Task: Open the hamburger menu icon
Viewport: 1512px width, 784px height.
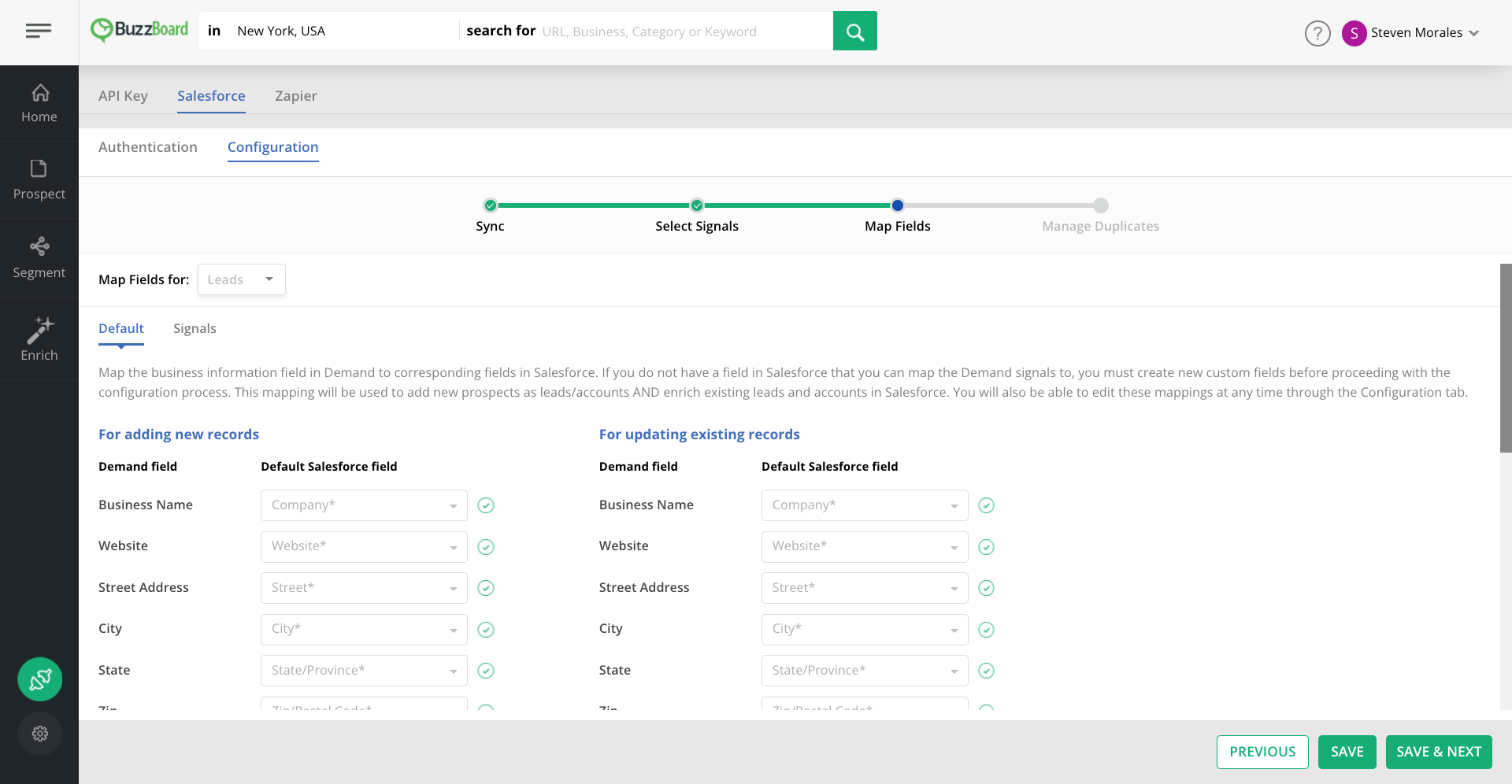Action: click(39, 31)
